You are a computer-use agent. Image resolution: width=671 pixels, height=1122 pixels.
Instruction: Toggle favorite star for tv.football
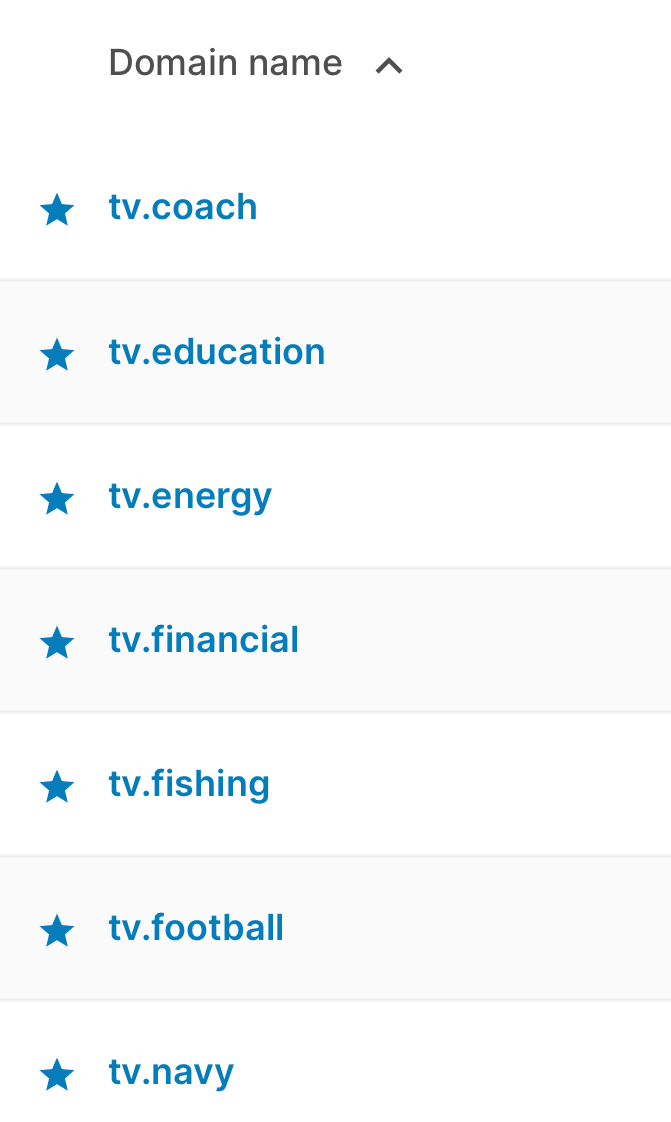[57, 930]
